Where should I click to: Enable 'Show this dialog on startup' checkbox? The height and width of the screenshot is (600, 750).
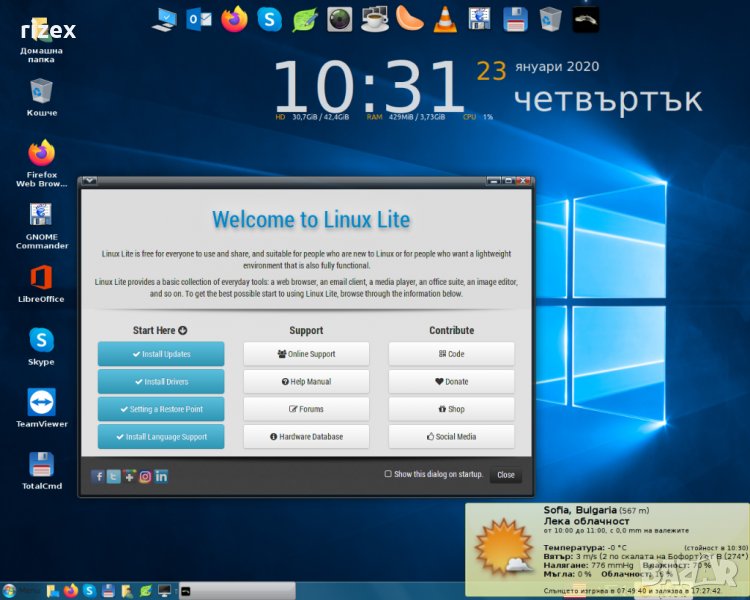pos(388,474)
